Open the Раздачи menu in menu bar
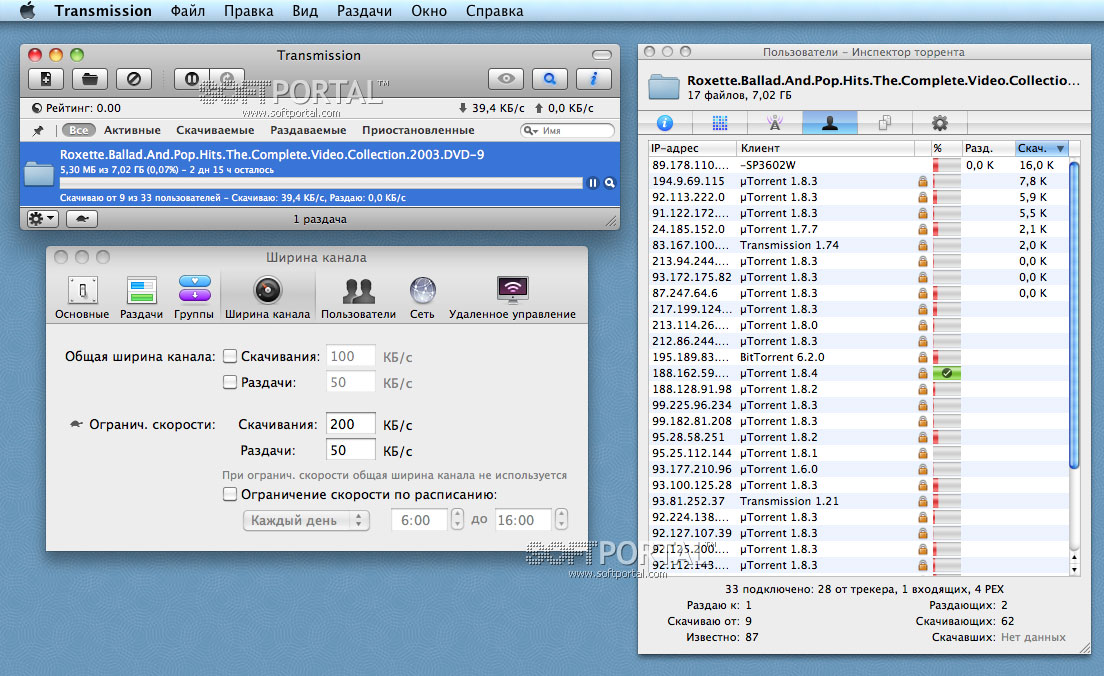 [364, 11]
